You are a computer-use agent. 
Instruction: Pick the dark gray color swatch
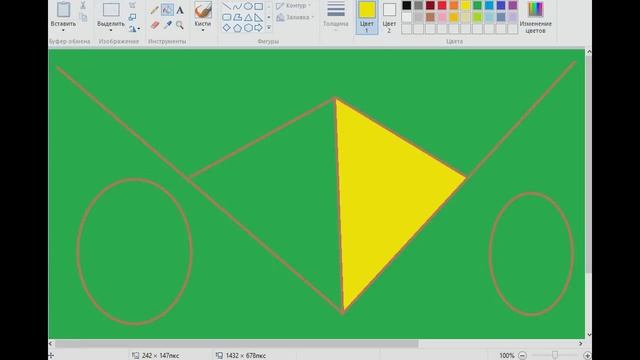coord(418,5)
